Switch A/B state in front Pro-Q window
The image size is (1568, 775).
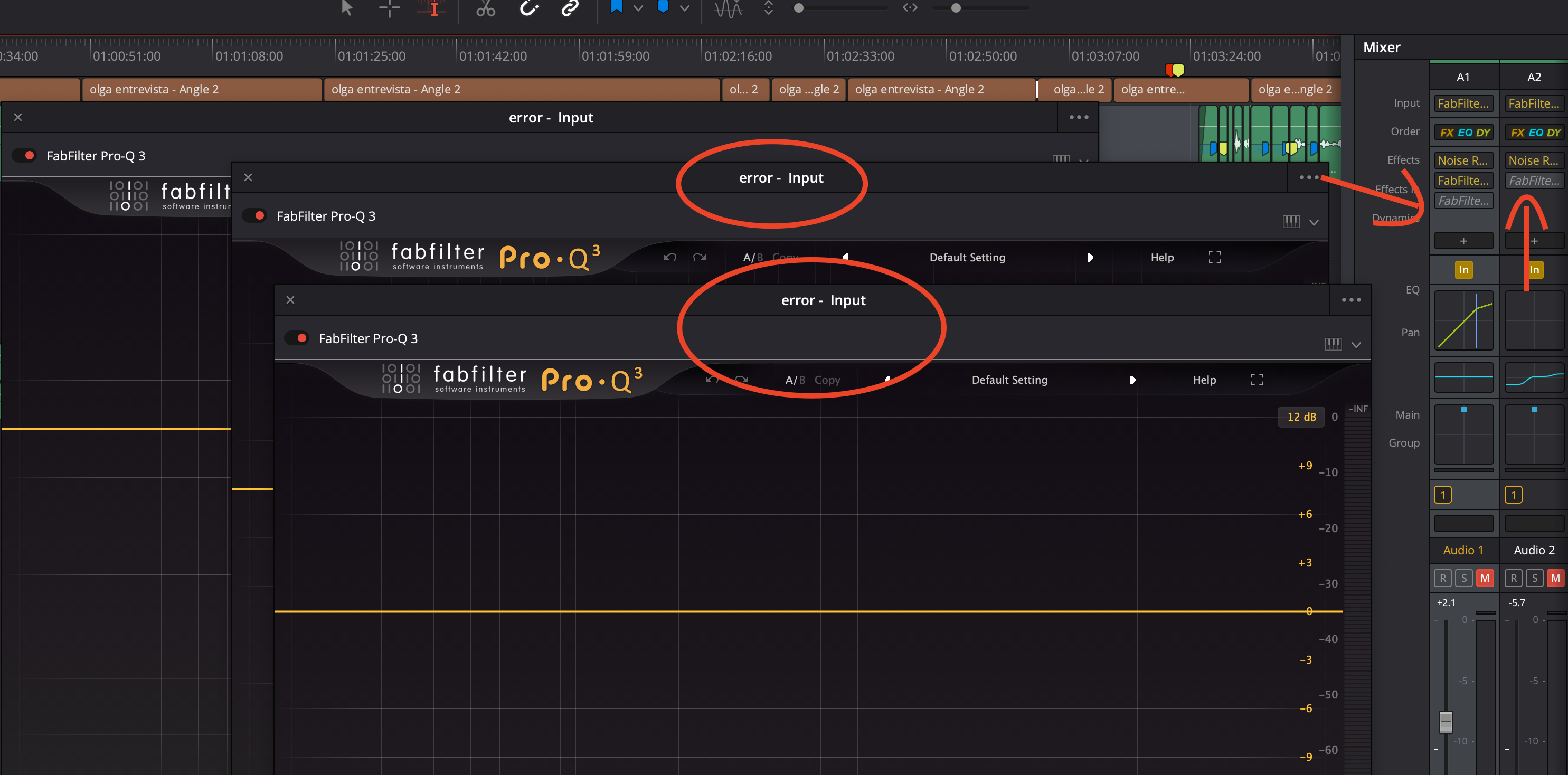click(795, 380)
